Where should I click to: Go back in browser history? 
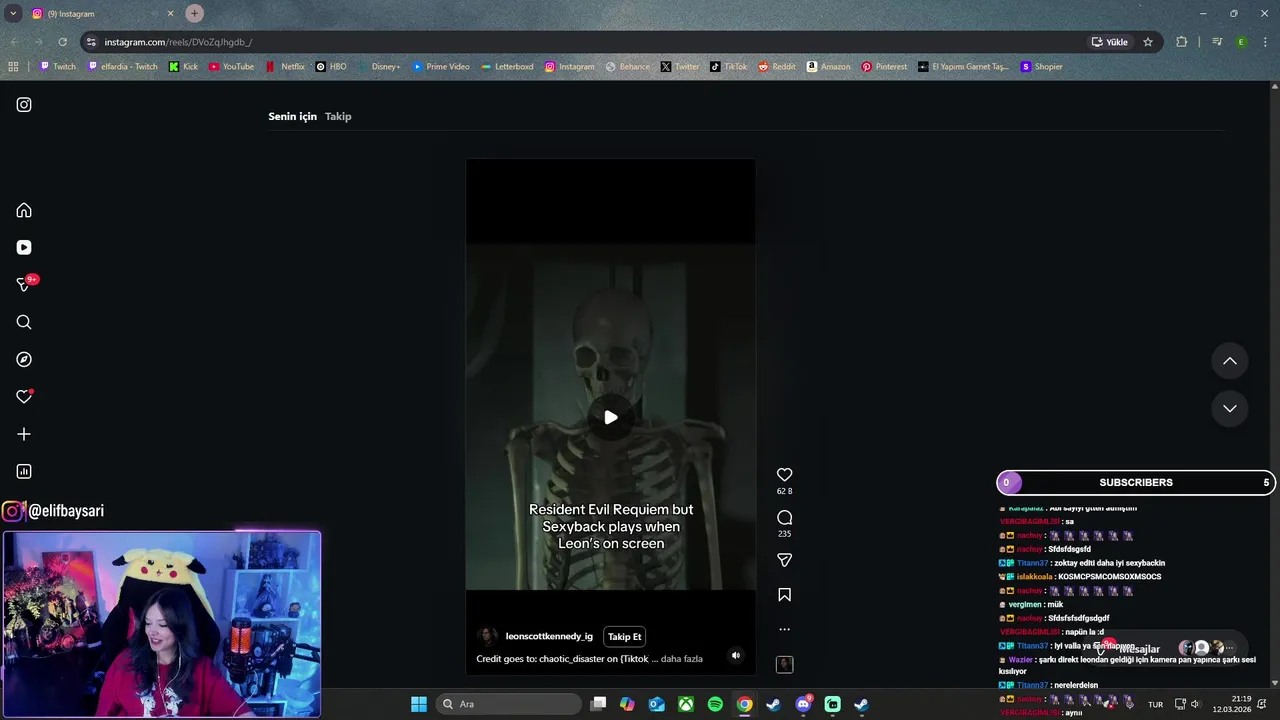pos(14,42)
